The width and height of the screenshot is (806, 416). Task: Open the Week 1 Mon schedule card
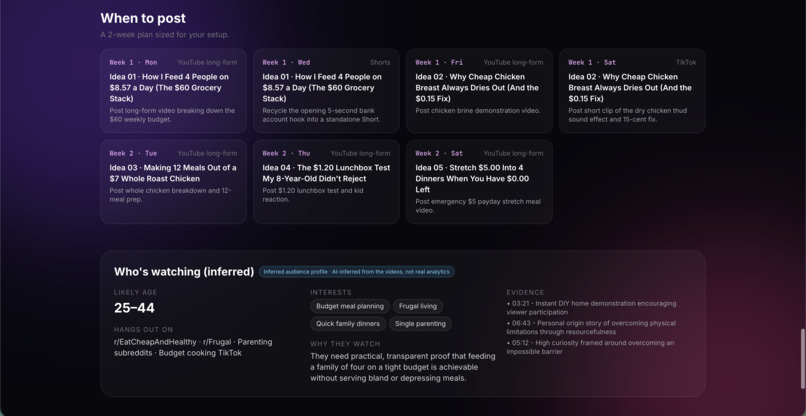tap(173, 91)
